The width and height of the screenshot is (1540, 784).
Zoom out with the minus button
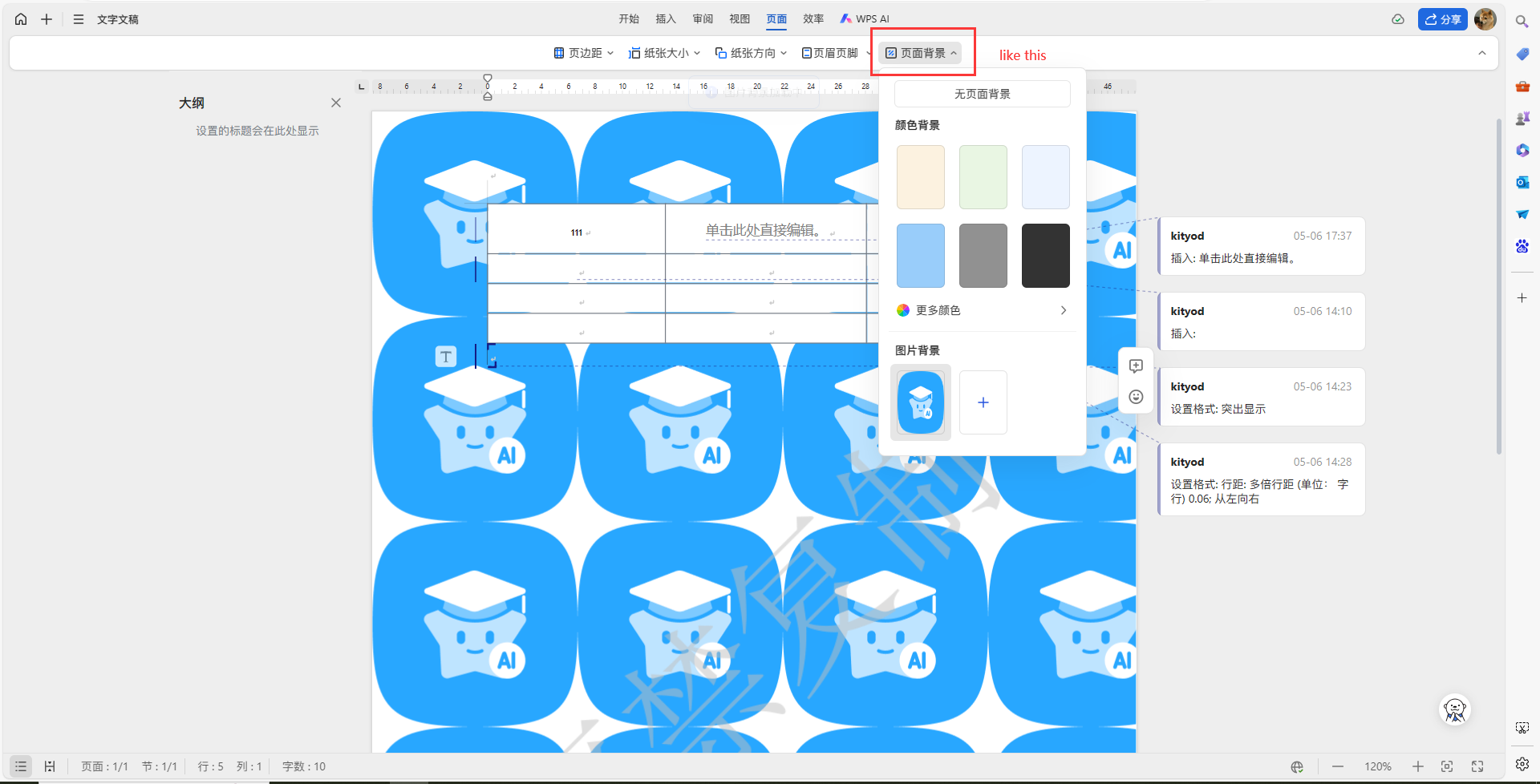[x=1338, y=766]
